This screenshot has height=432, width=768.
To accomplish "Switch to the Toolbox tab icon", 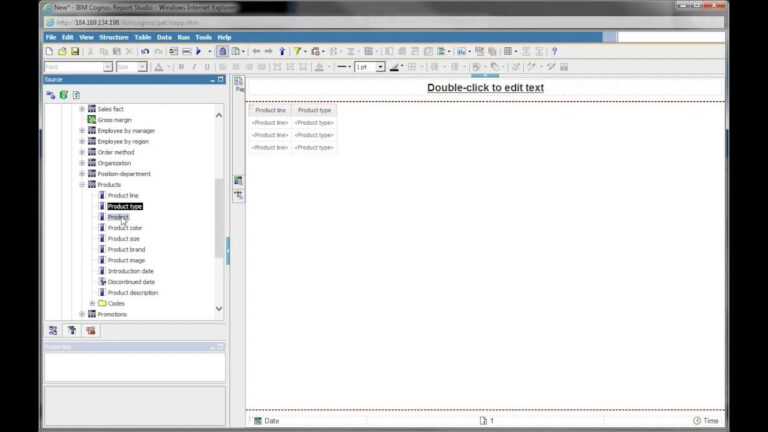I will (x=91, y=331).
